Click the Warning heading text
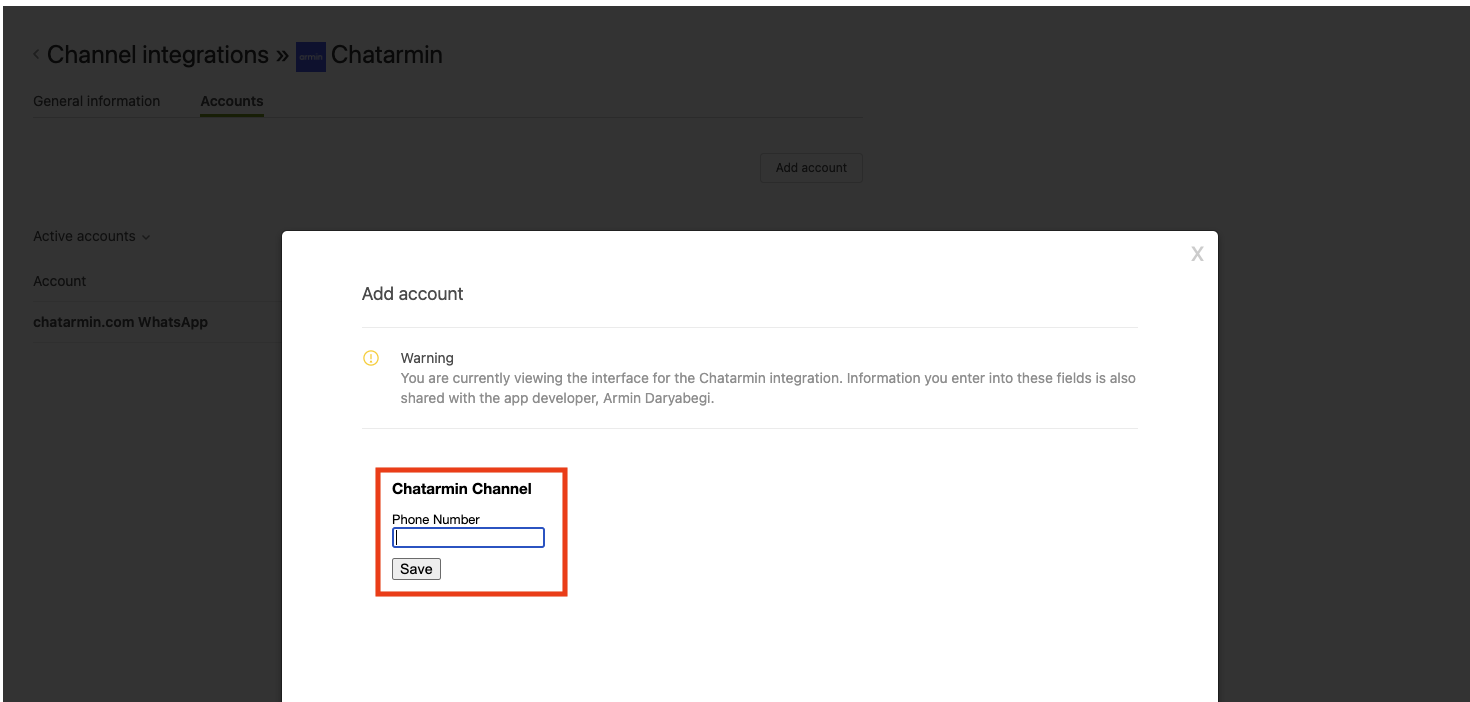The image size is (1470, 702). (x=427, y=358)
